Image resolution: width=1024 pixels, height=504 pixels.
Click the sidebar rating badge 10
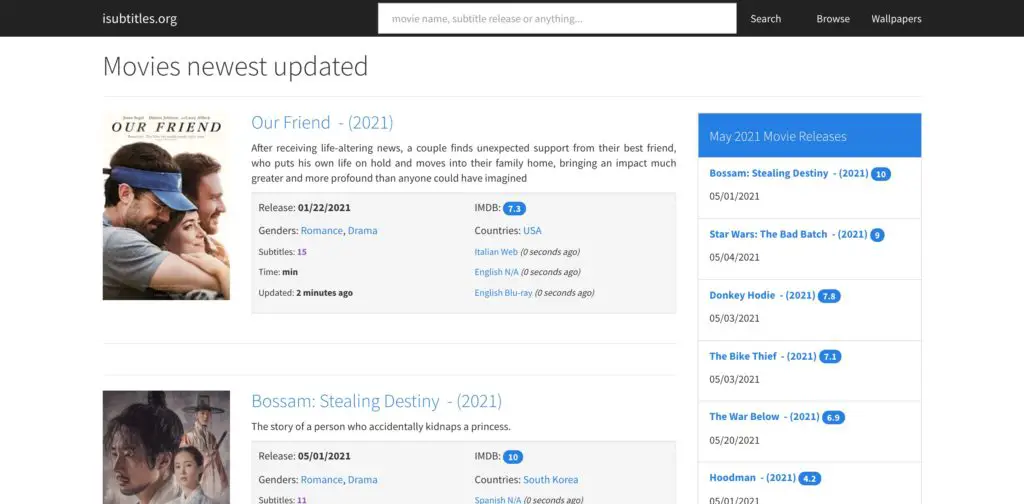[x=881, y=174]
